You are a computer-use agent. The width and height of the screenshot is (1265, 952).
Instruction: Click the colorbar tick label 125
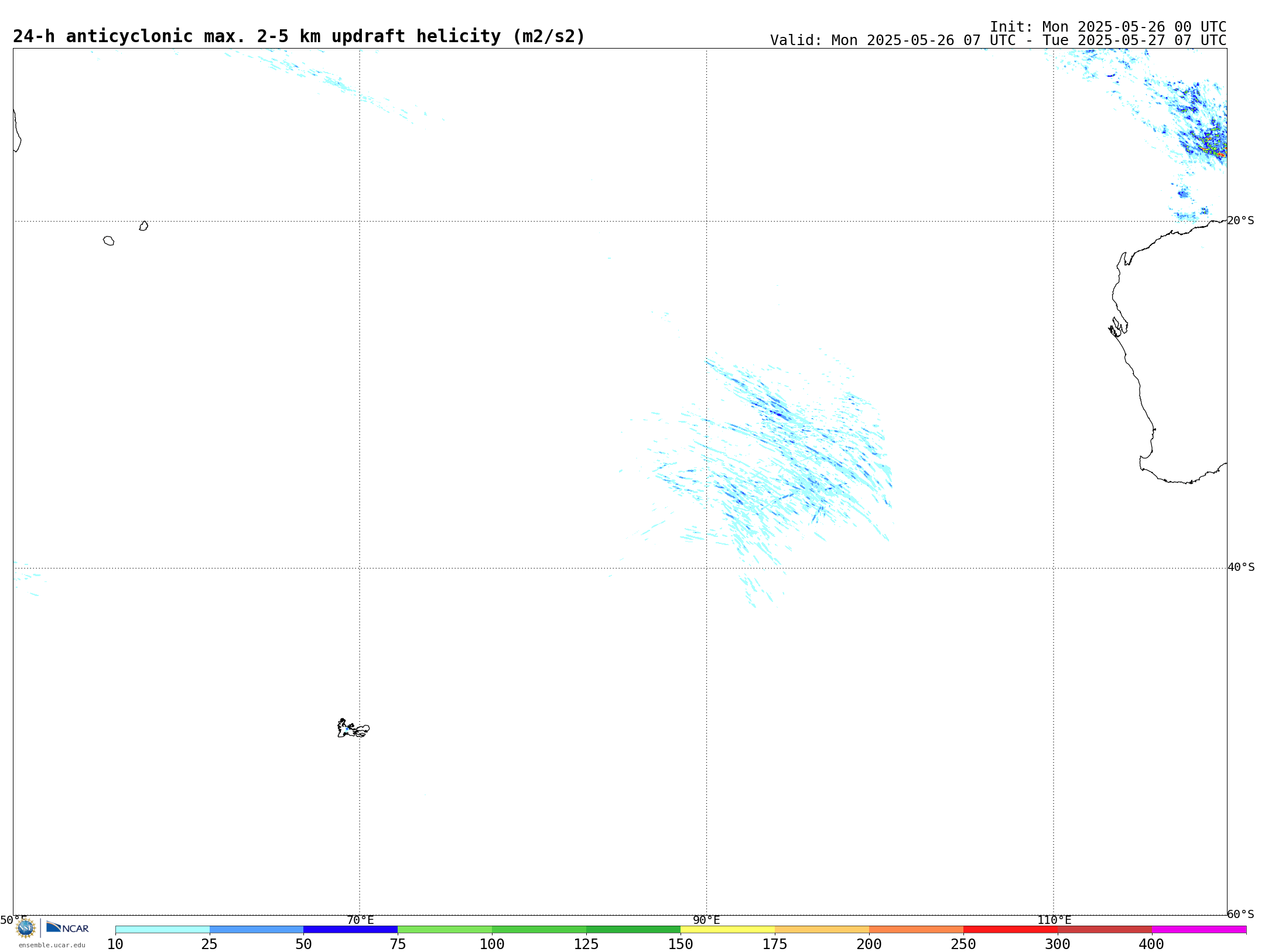pyautogui.click(x=587, y=944)
